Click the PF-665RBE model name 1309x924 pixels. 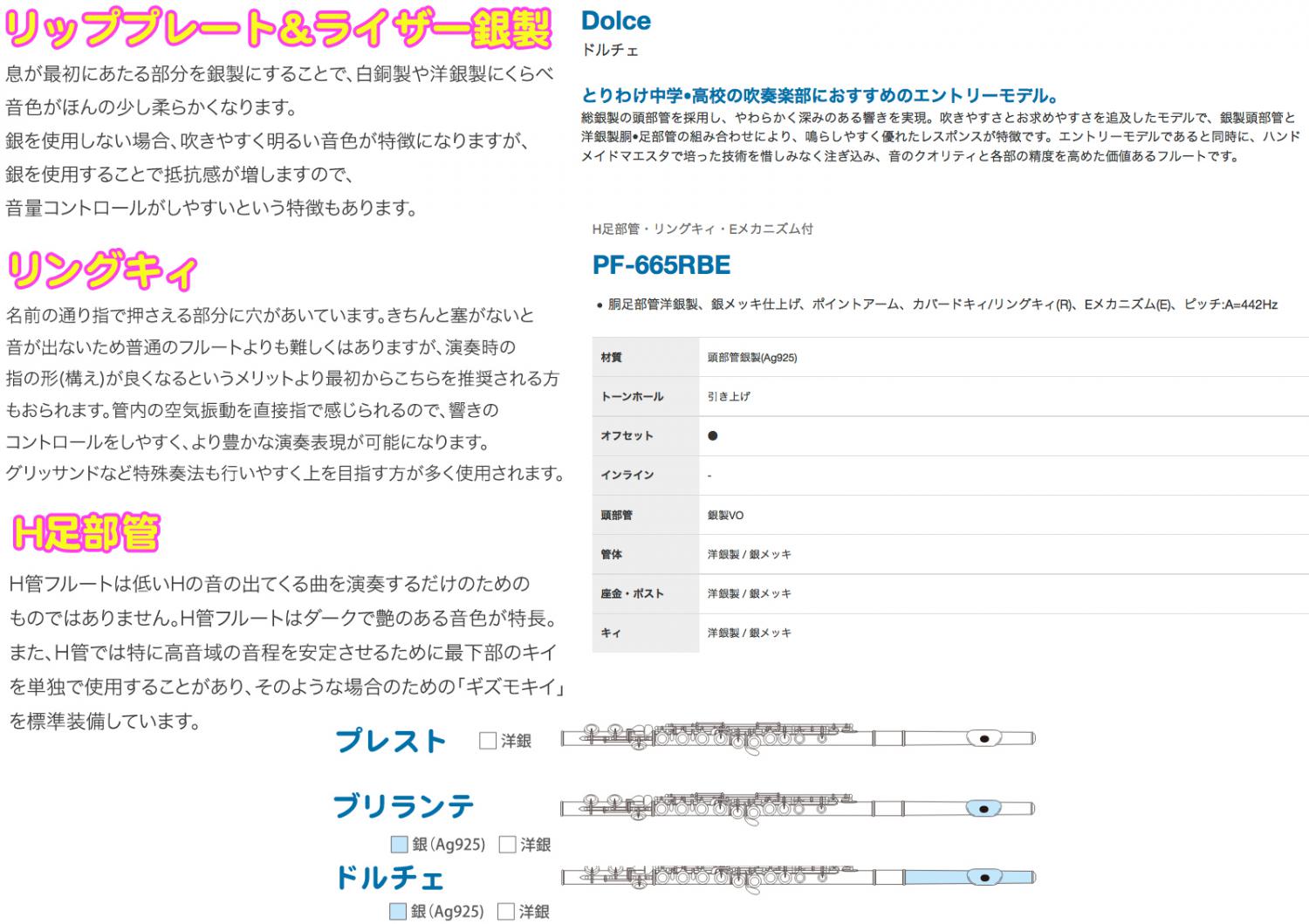(x=661, y=265)
